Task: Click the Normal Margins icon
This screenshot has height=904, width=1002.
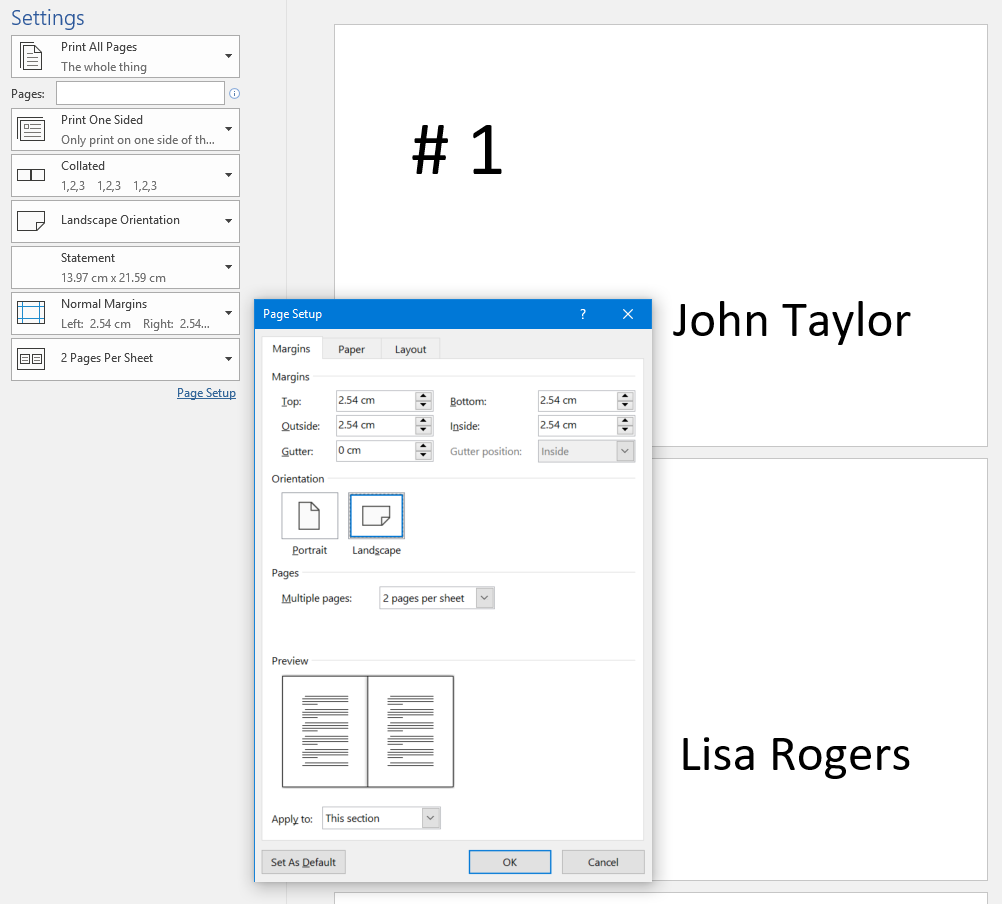Action: 32,314
